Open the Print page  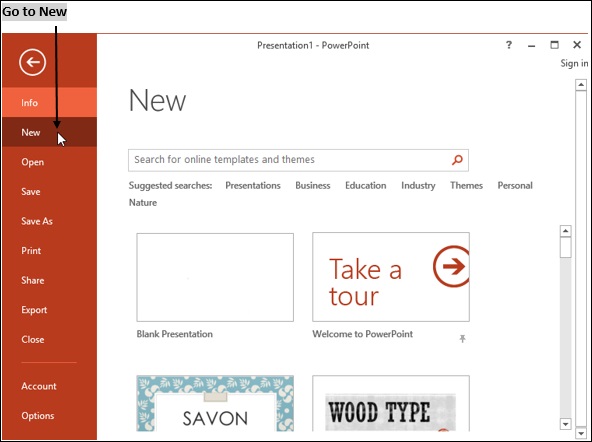[49, 251]
